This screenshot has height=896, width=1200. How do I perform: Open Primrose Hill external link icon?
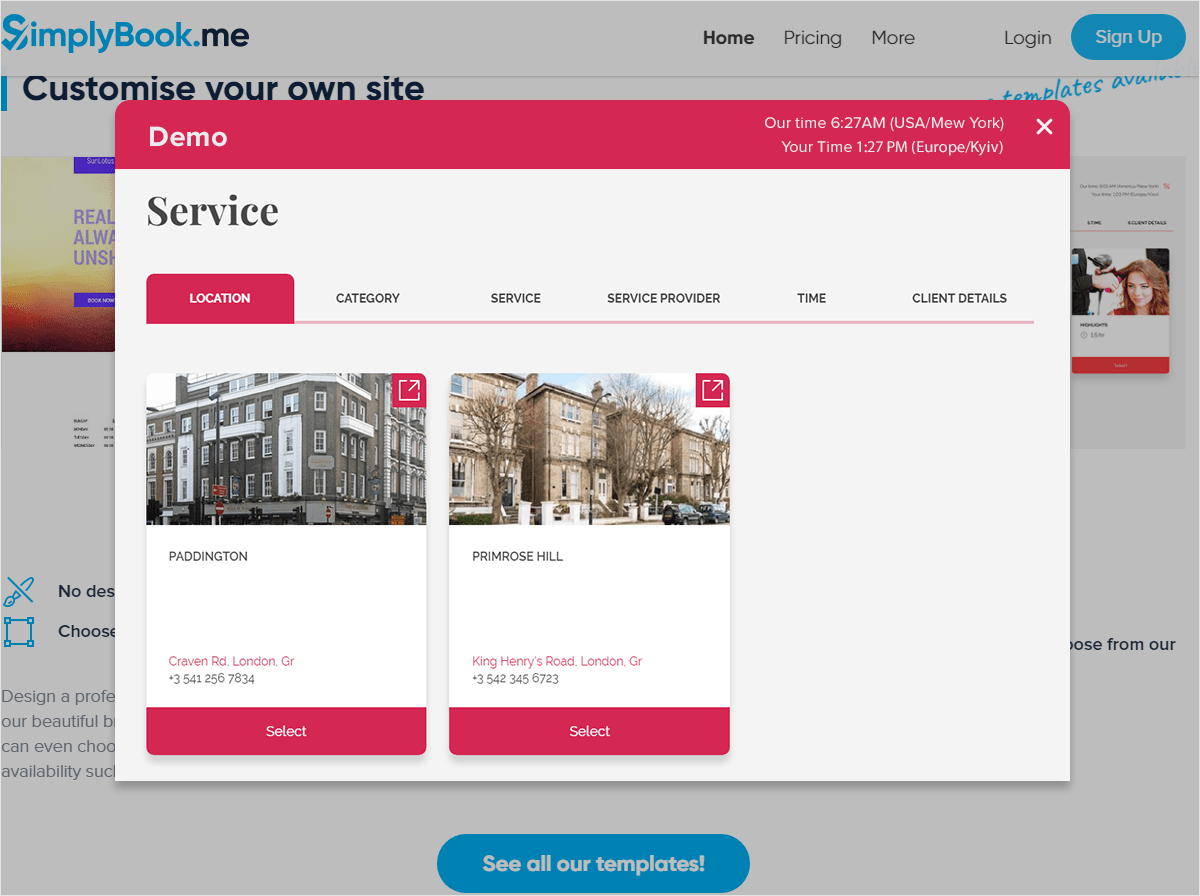point(712,390)
